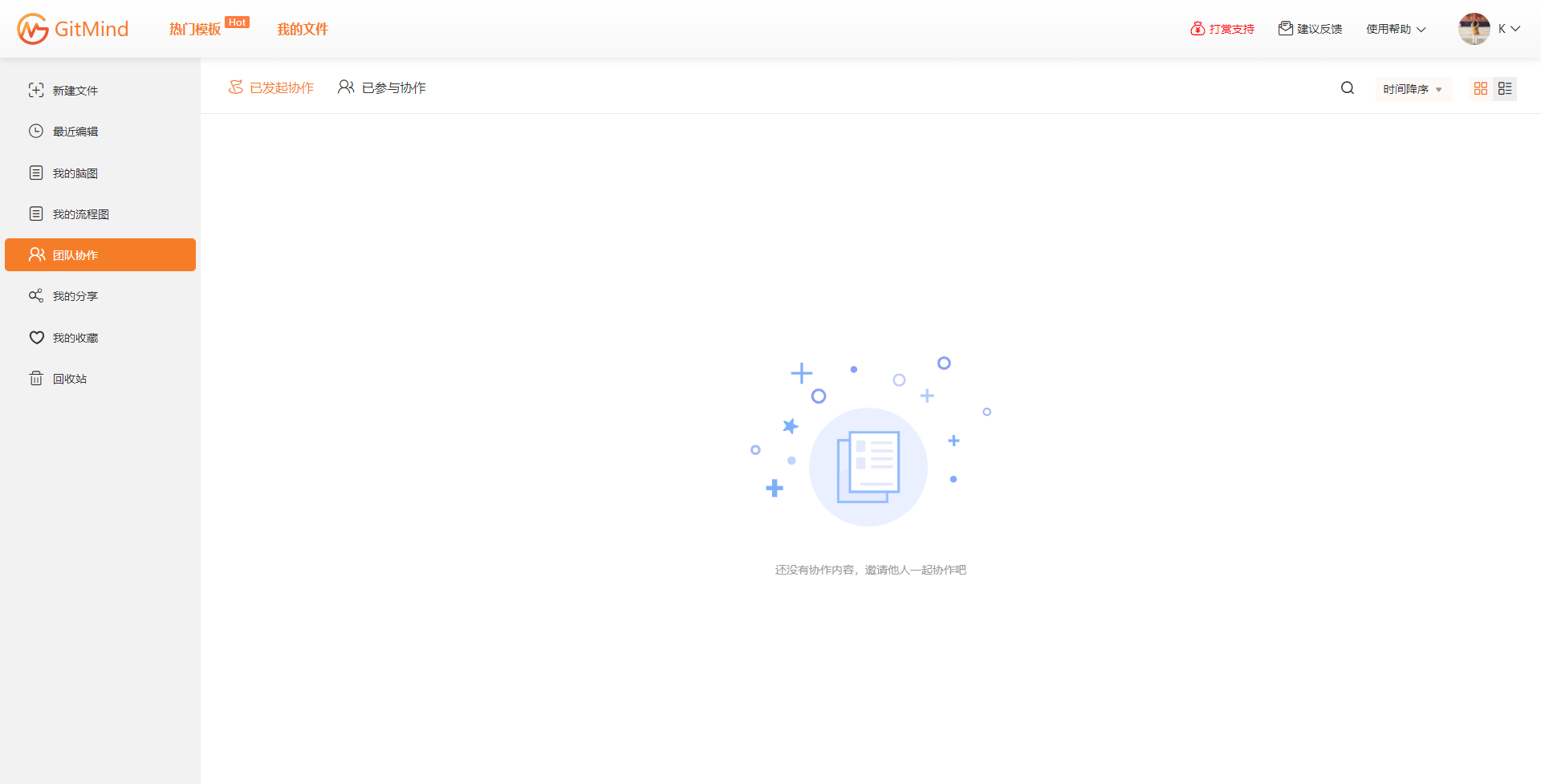Image resolution: width=1541 pixels, height=784 pixels.
Task: Click the search magnifier icon
Action: [1348, 88]
